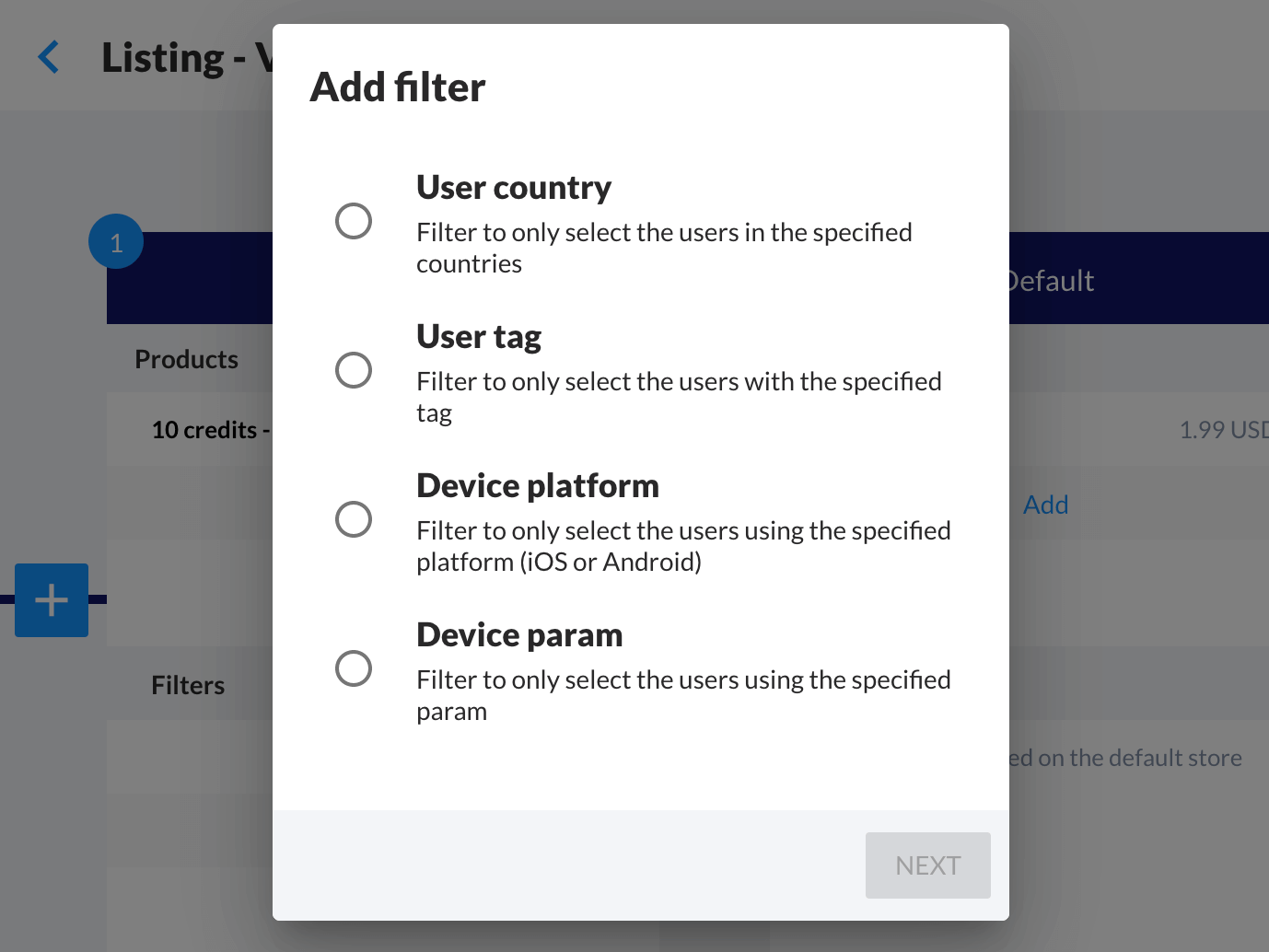Click the Filters section header
This screenshot has width=1269, height=952.
coord(188,685)
